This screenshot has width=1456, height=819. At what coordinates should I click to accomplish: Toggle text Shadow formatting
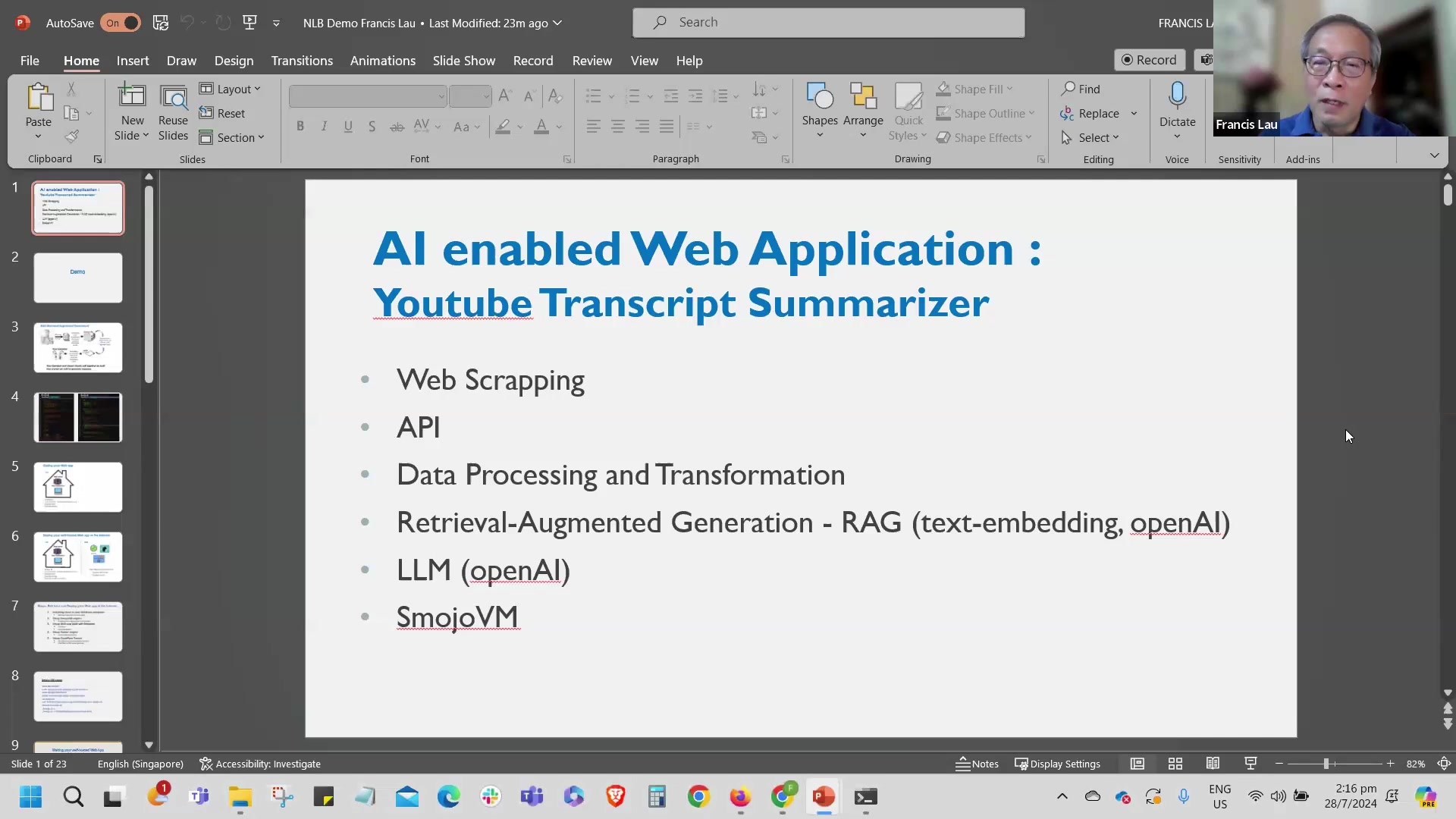pyautogui.click(x=372, y=127)
